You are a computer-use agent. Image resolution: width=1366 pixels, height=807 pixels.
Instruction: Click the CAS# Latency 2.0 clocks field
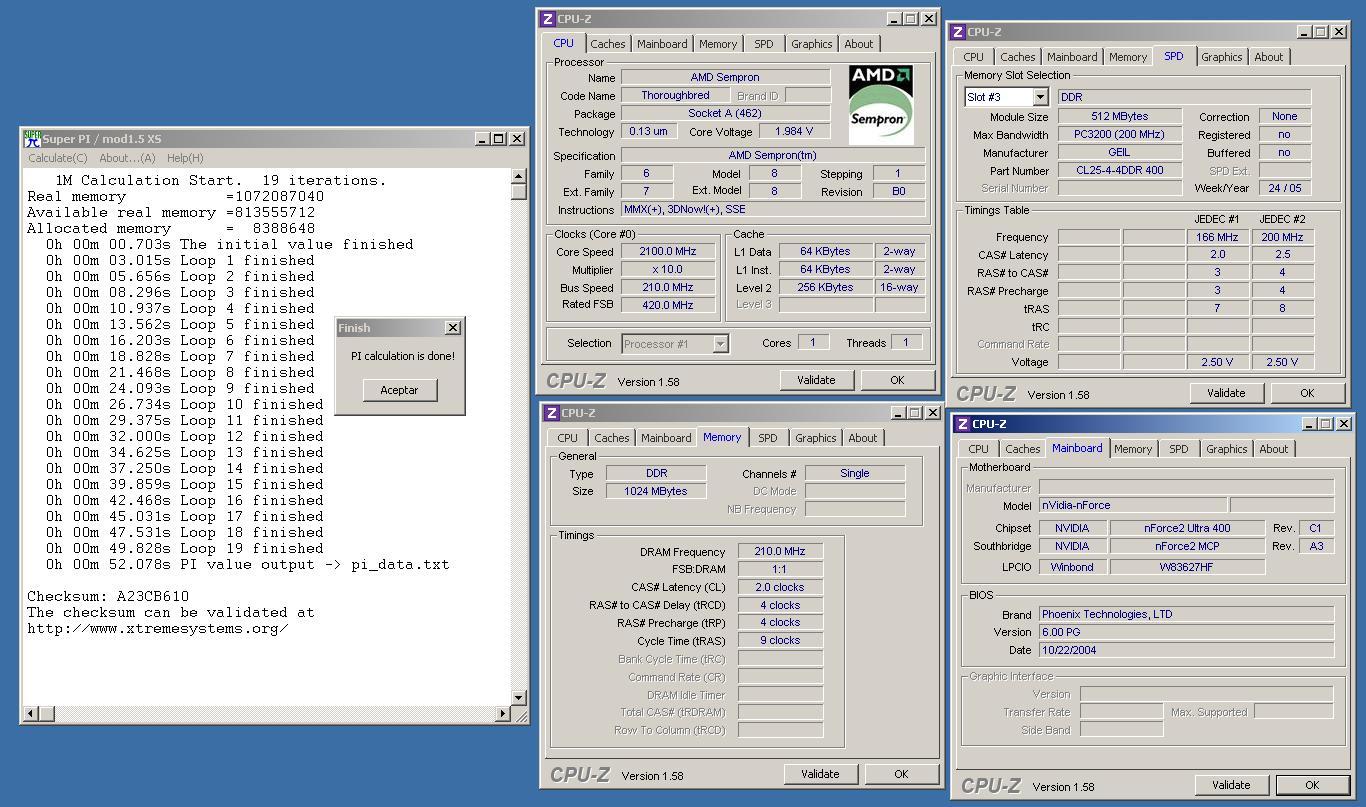pos(780,587)
